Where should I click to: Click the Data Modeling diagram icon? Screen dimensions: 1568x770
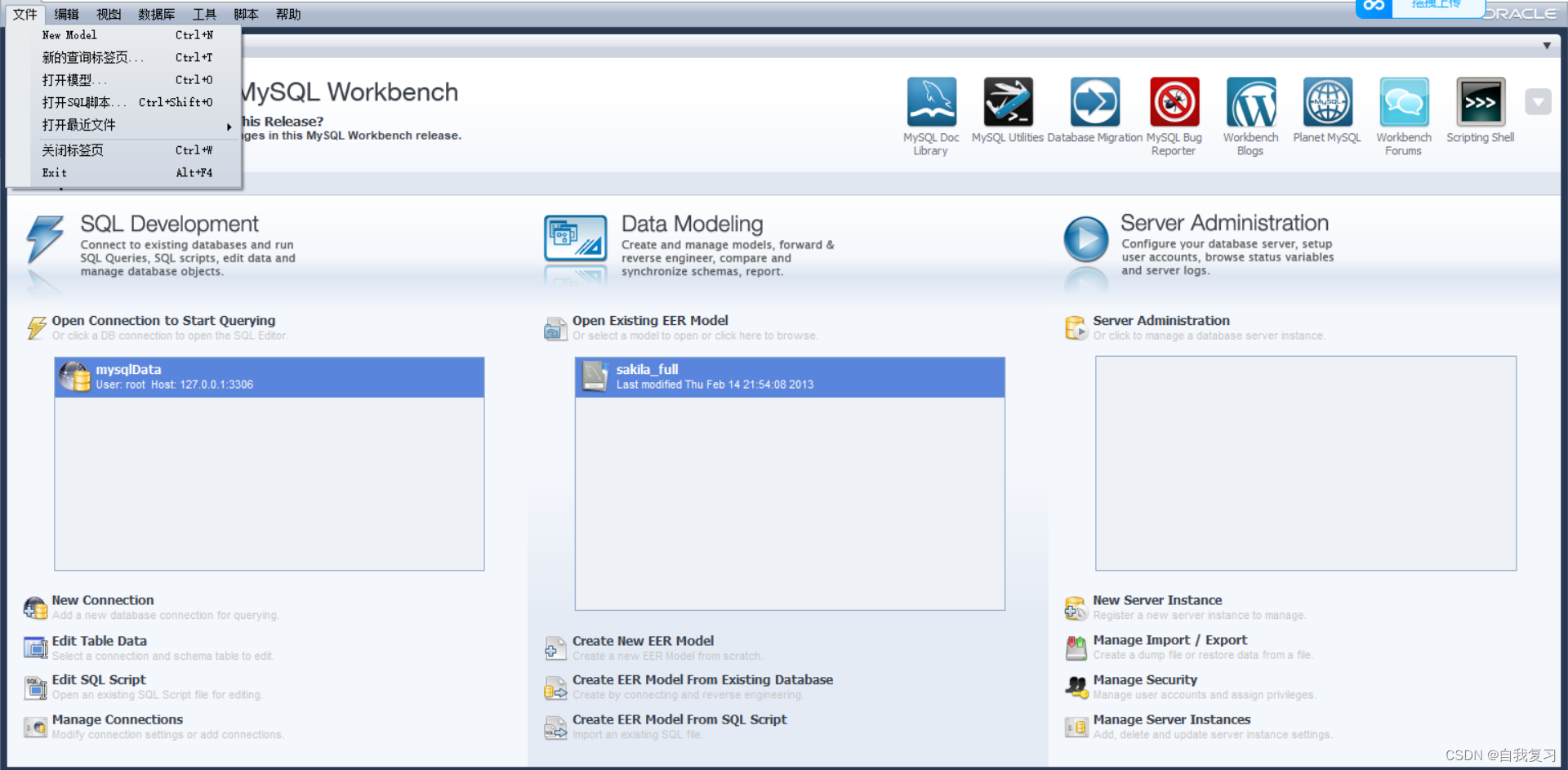[576, 238]
